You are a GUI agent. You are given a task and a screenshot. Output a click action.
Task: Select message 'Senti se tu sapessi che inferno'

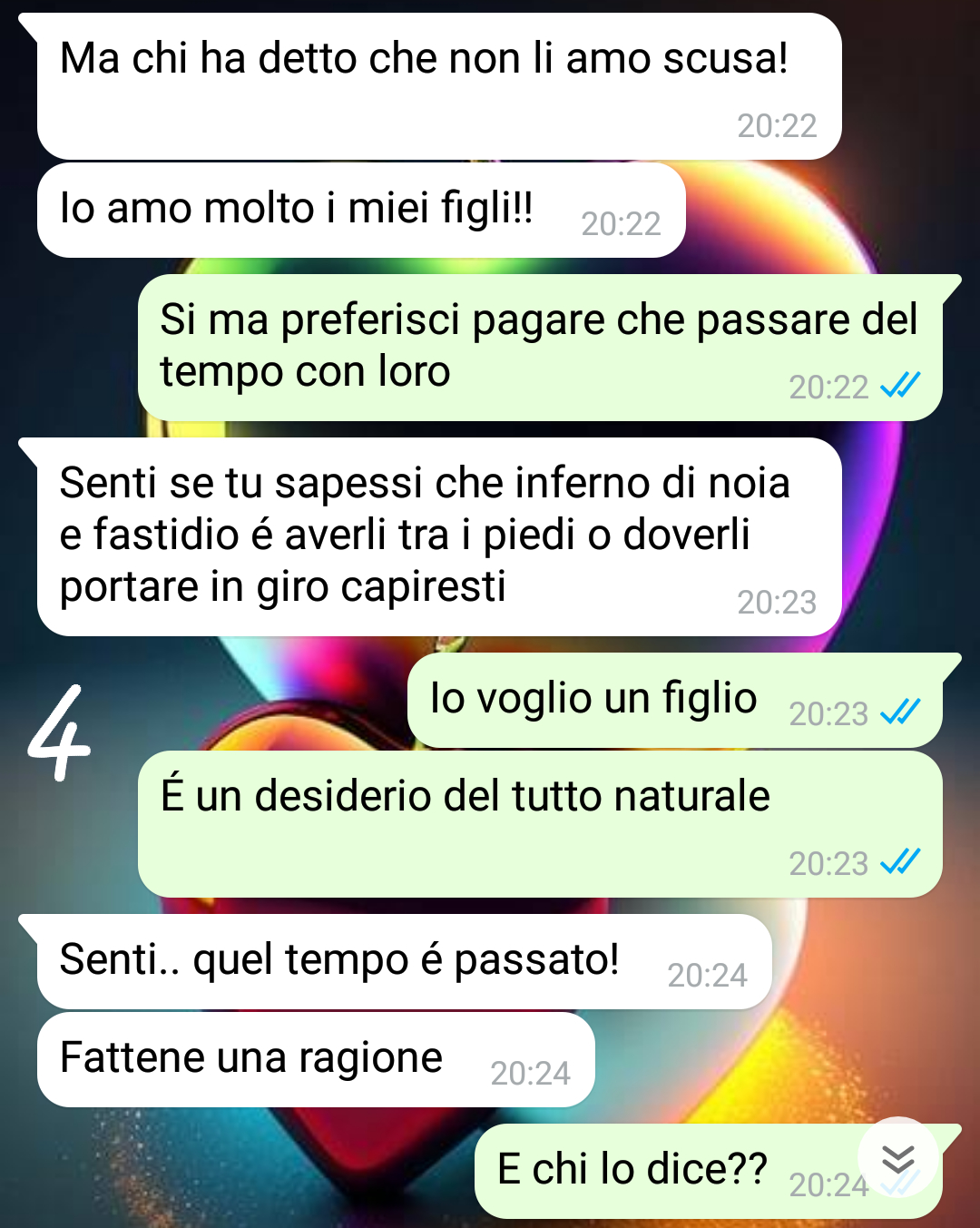pos(439,537)
